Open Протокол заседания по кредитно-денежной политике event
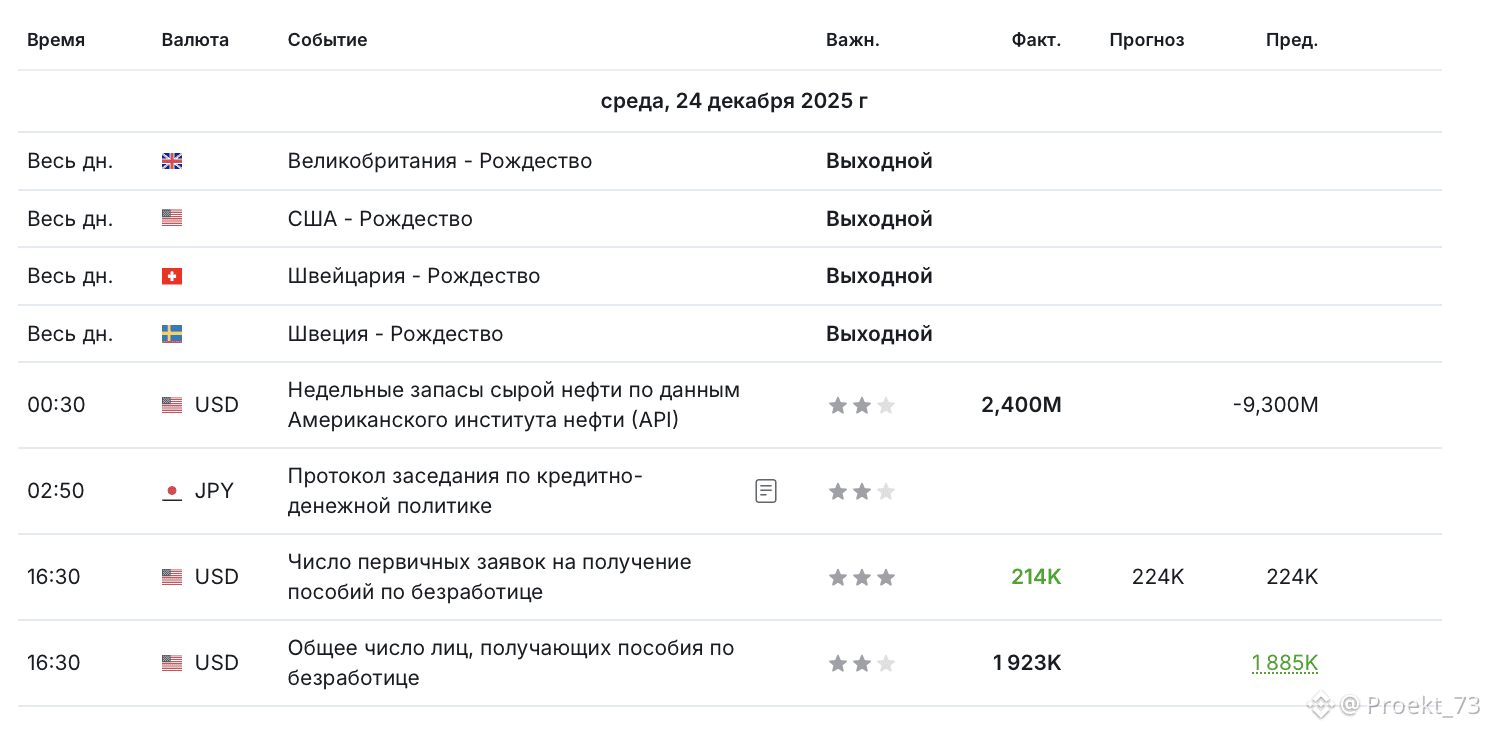 465,491
